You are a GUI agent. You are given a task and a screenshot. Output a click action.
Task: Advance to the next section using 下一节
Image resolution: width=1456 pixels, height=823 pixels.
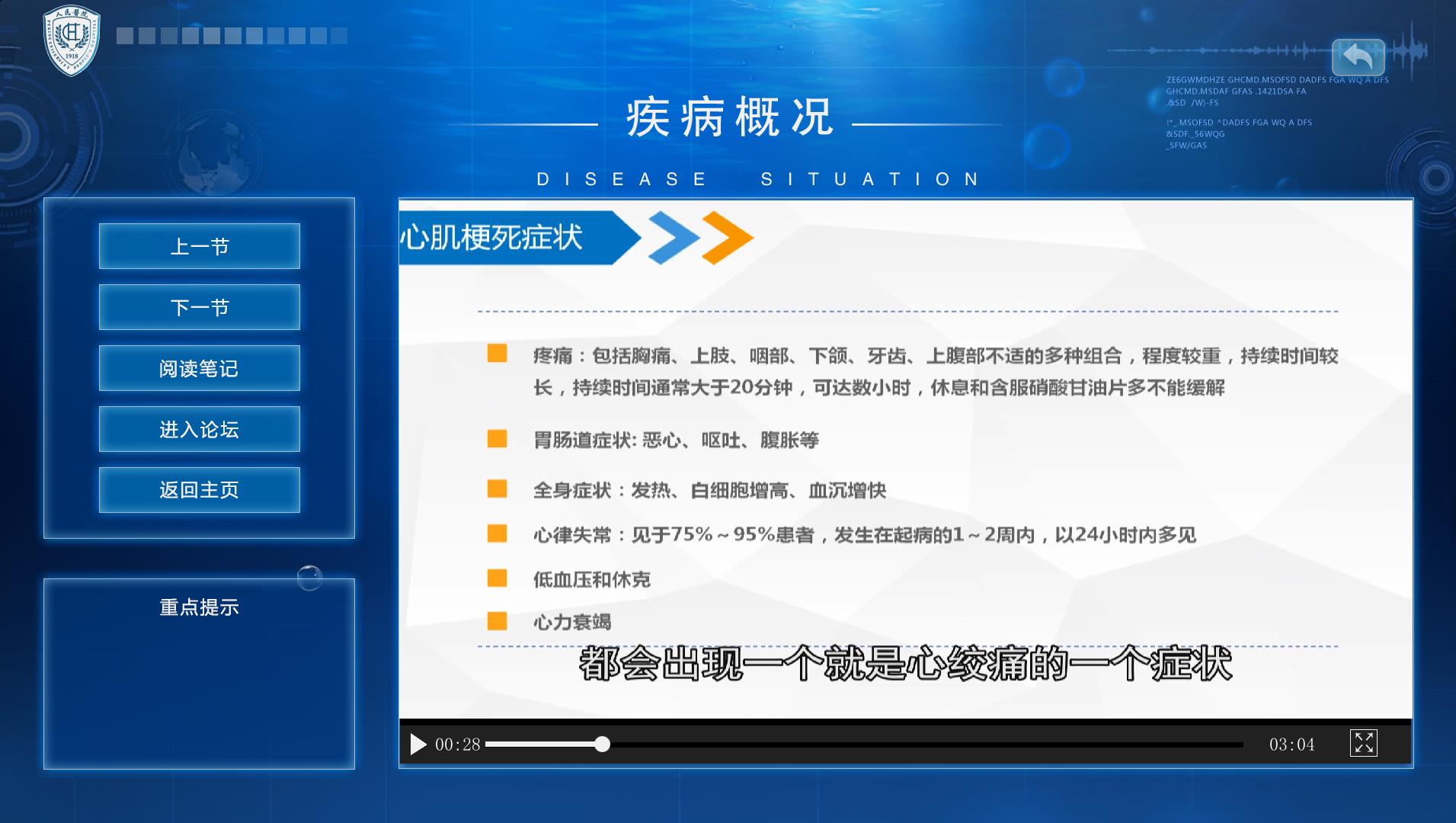(199, 307)
